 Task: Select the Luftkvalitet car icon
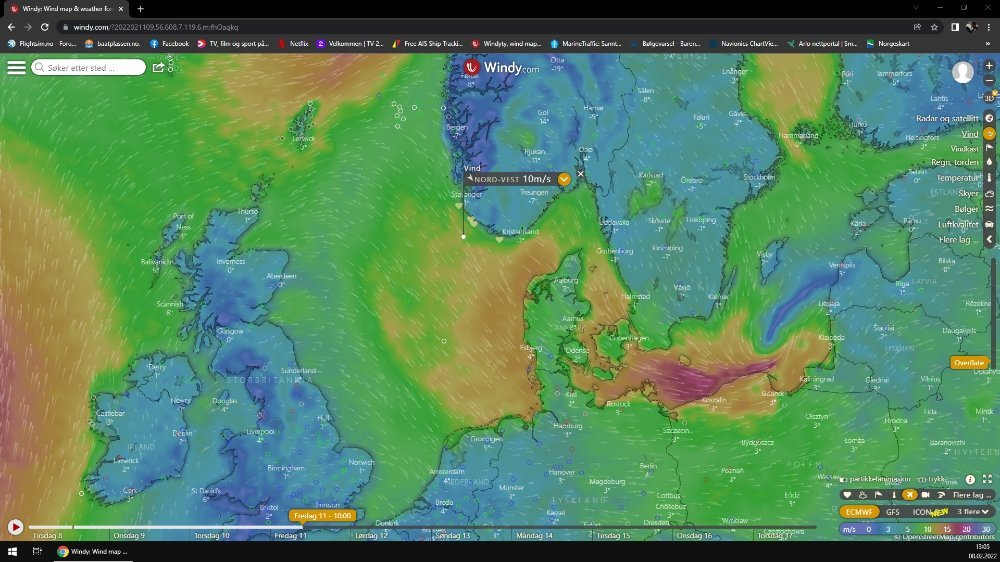(x=989, y=224)
